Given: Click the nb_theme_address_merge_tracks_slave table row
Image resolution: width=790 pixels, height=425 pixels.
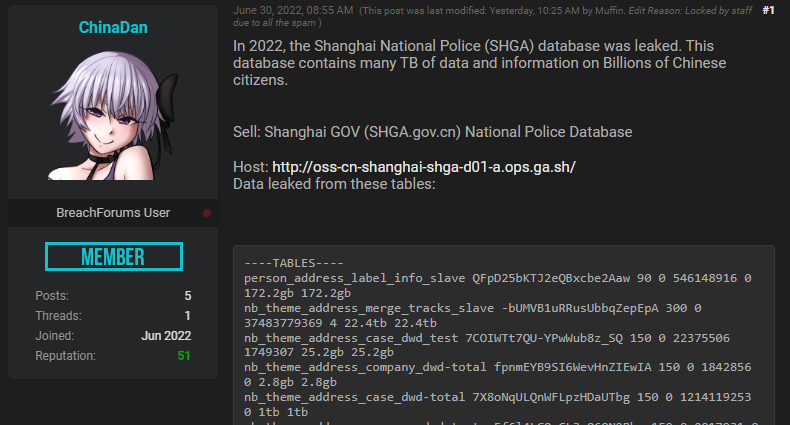Looking at the screenshot, I should point(473,315).
